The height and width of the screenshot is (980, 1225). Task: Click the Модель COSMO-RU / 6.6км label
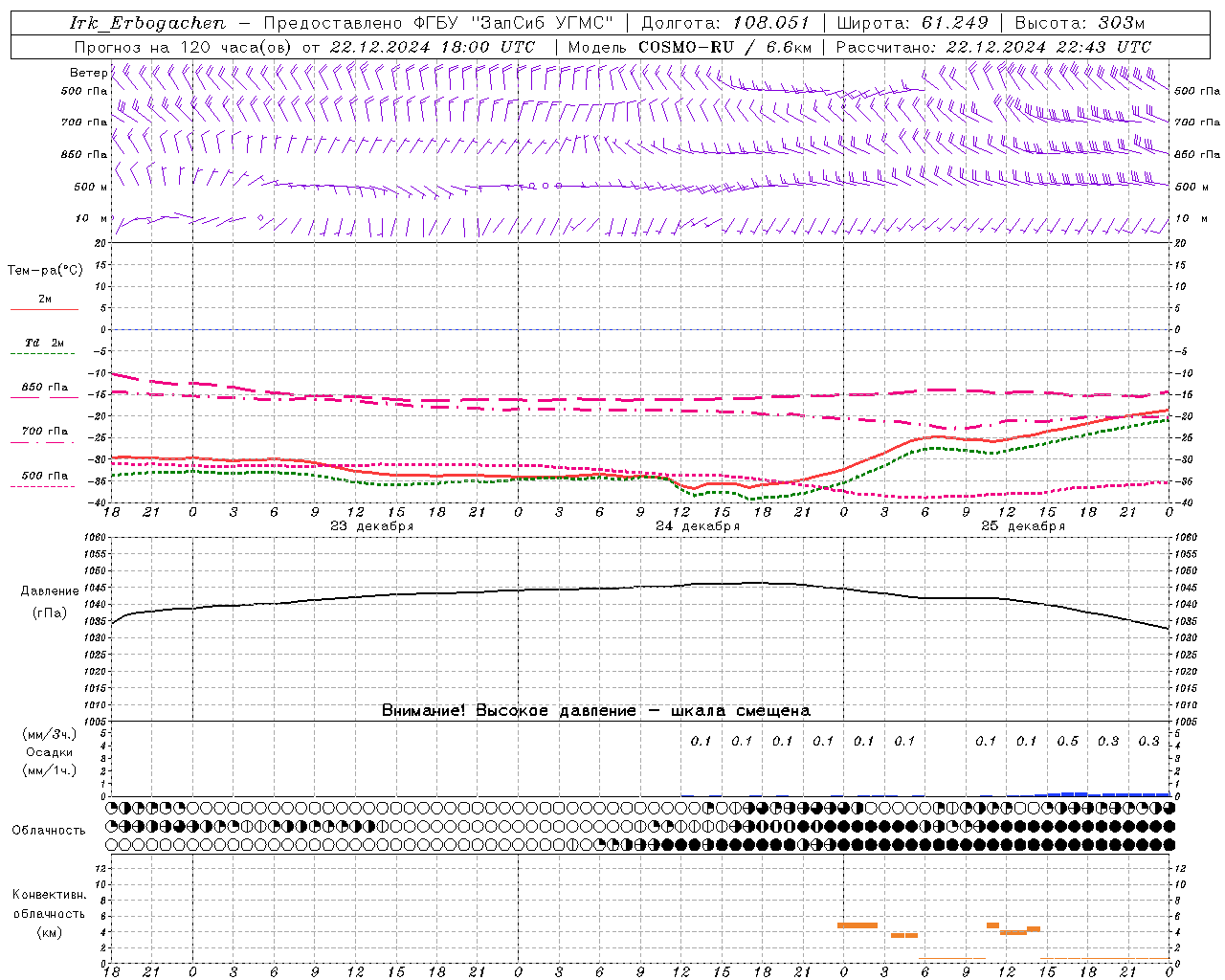690,47
